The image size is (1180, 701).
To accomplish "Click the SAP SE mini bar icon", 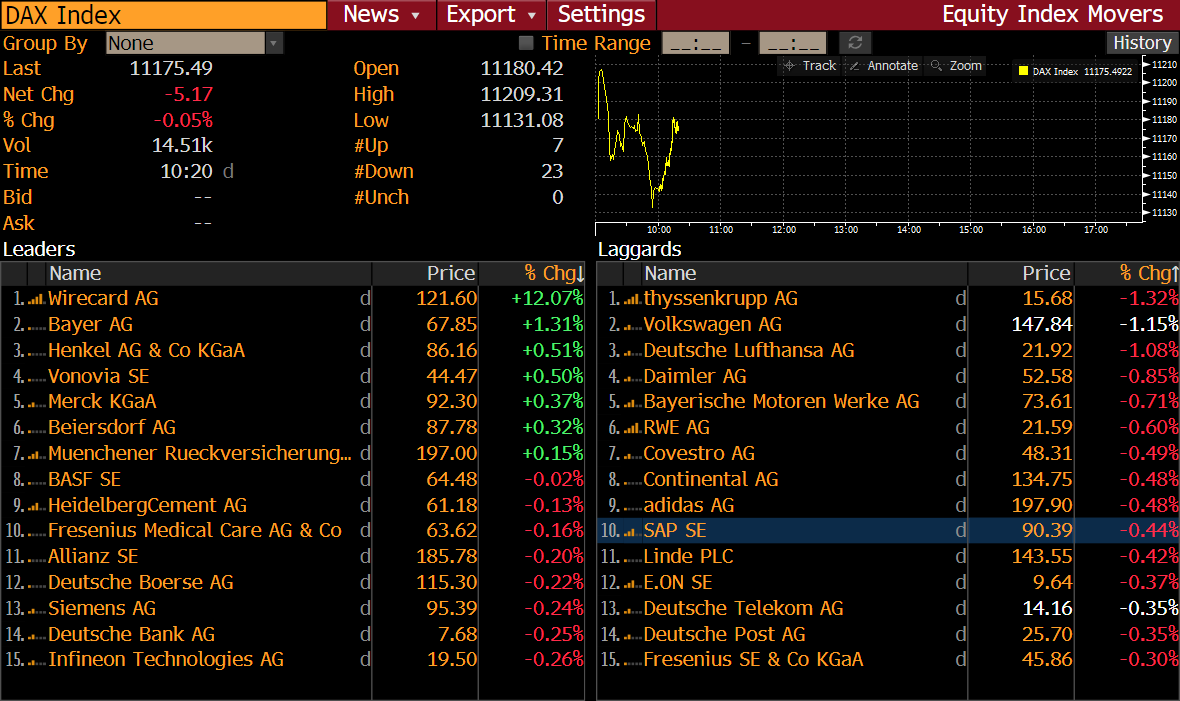I will [631, 532].
